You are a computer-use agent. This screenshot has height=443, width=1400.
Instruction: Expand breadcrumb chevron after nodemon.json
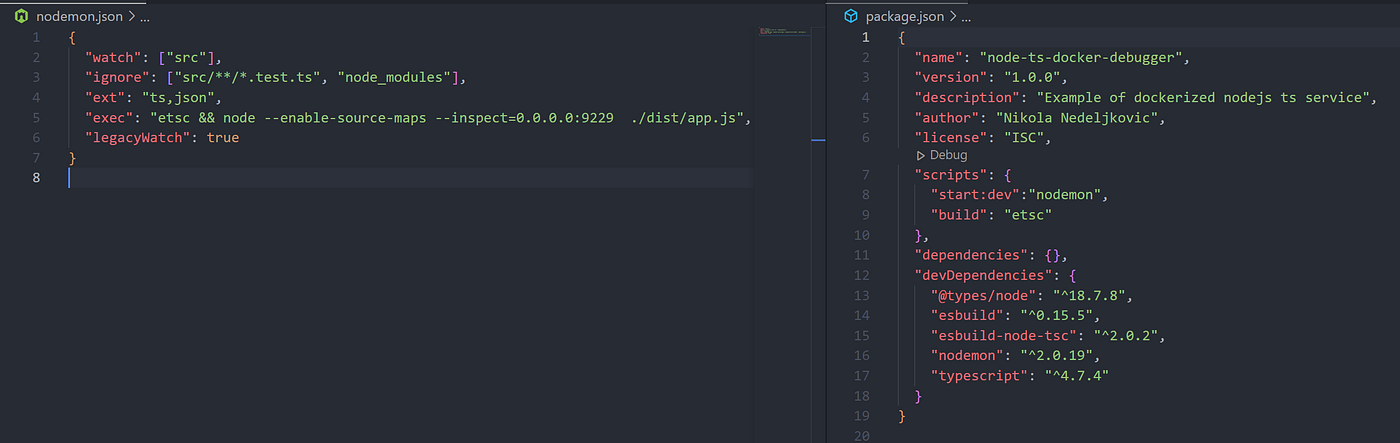coord(132,16)
